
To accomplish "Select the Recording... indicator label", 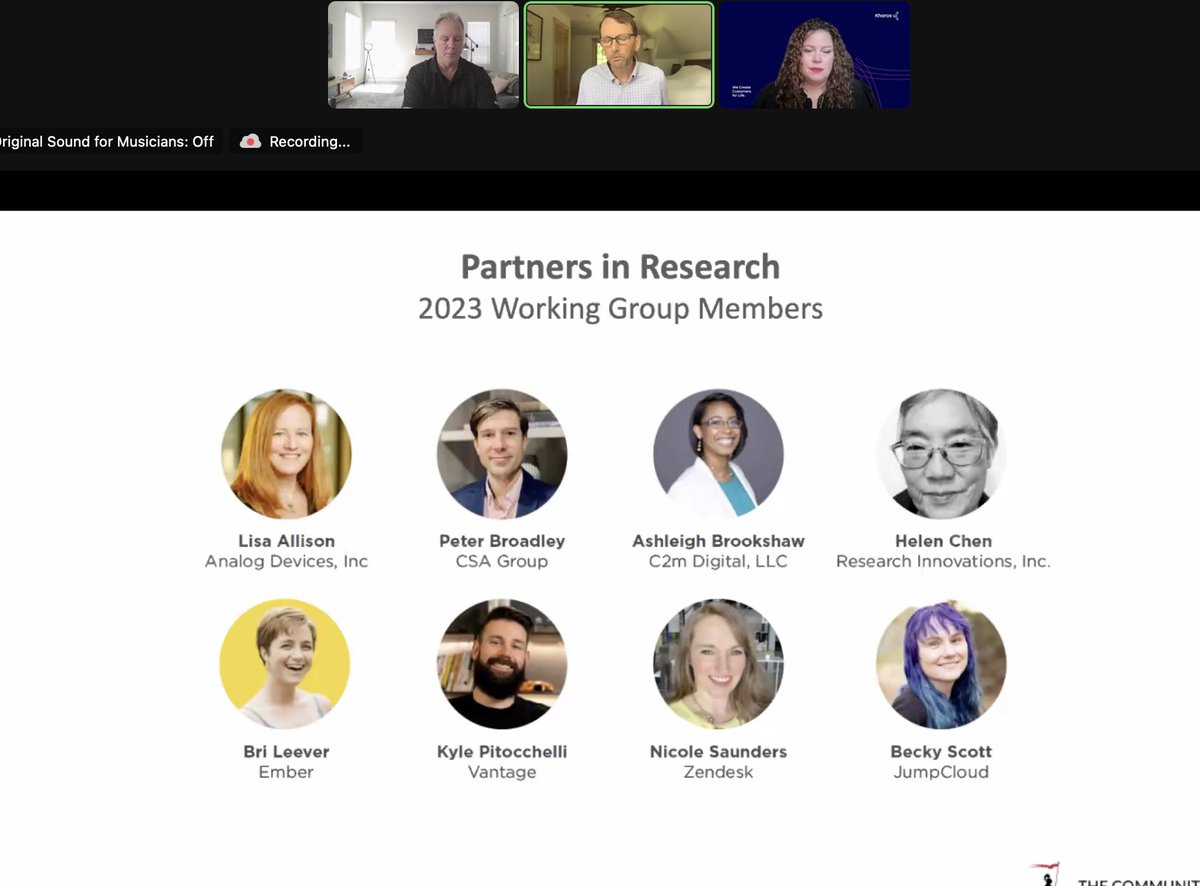I will (x=310, y=141).
